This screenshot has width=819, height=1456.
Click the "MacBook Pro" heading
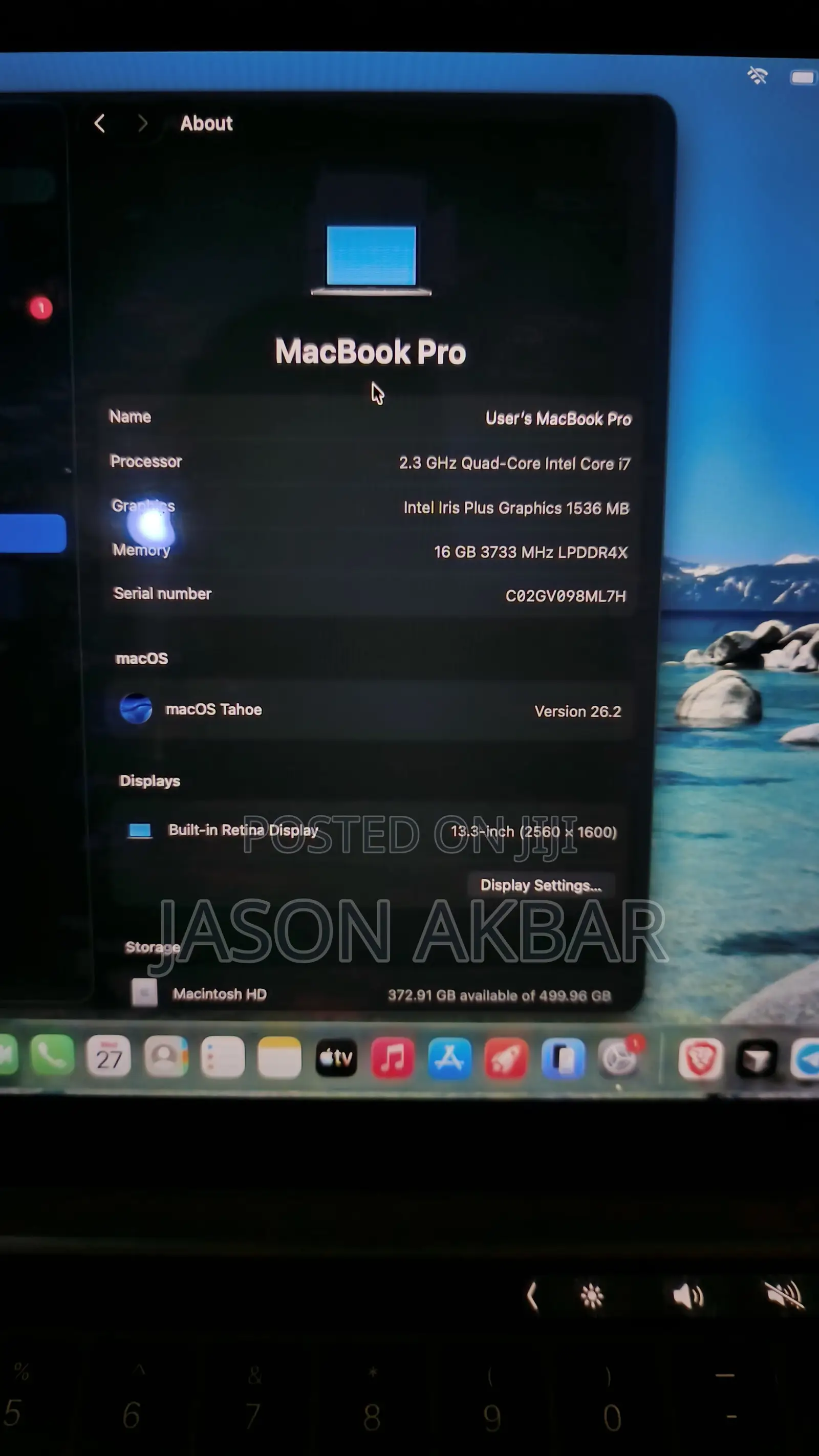pos(371,351)
